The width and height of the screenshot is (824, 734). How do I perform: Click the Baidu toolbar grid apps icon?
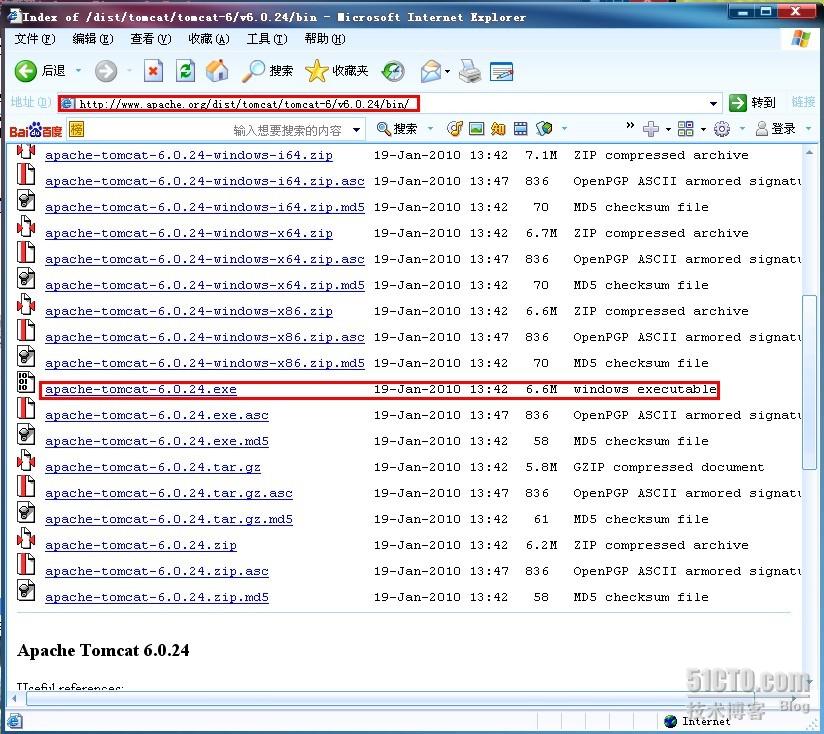(685, 129)
